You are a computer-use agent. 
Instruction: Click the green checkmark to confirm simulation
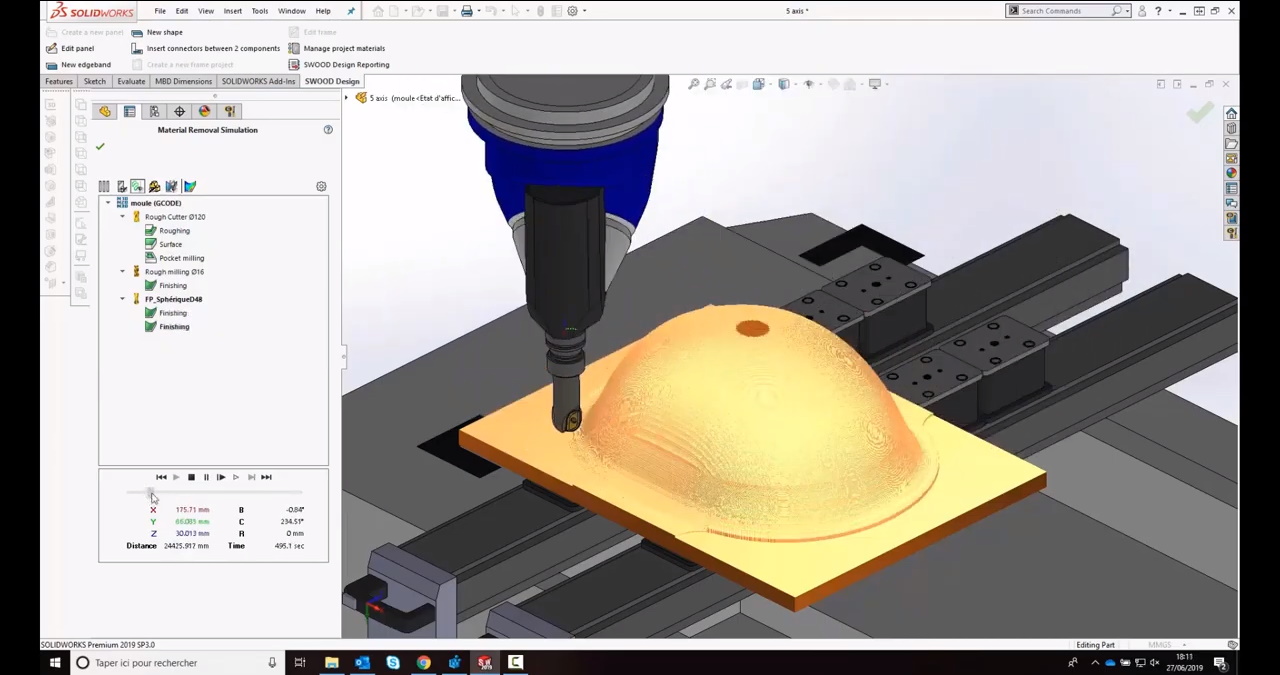pyautogui.click(x=100, y=147)
